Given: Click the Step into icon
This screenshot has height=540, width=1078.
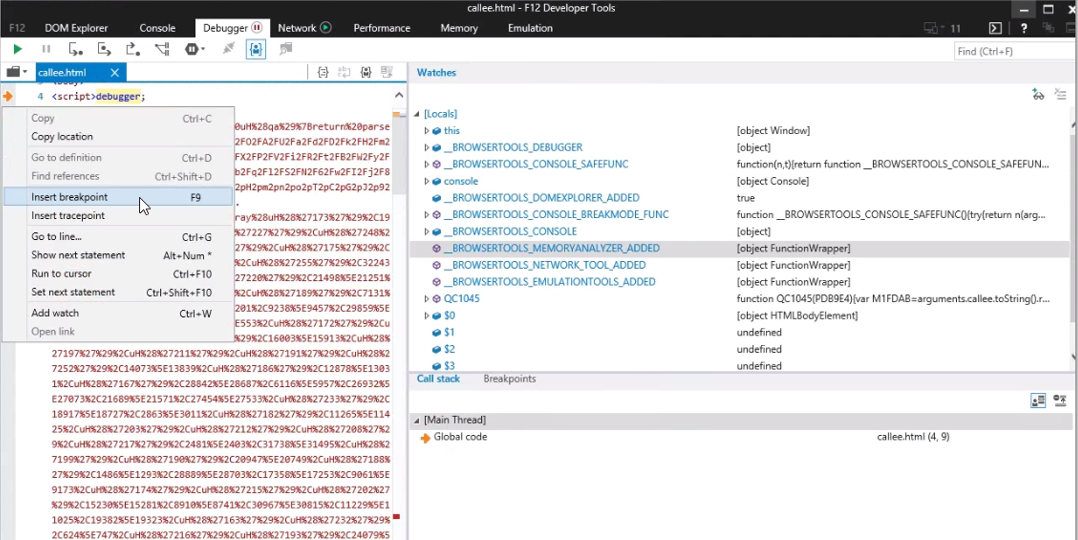Looking at the screenshot, I should (75, 49).
